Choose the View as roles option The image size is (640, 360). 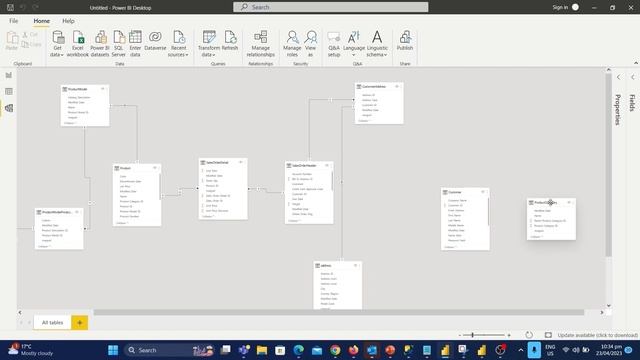click(x=310, y=44)
